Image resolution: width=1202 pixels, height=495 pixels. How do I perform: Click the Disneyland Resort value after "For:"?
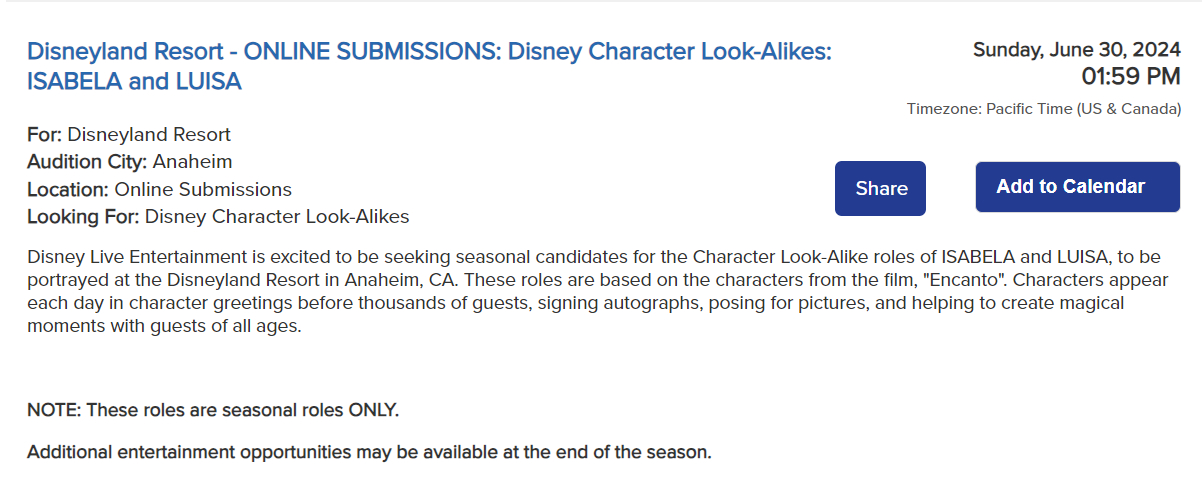coord(149,134)
